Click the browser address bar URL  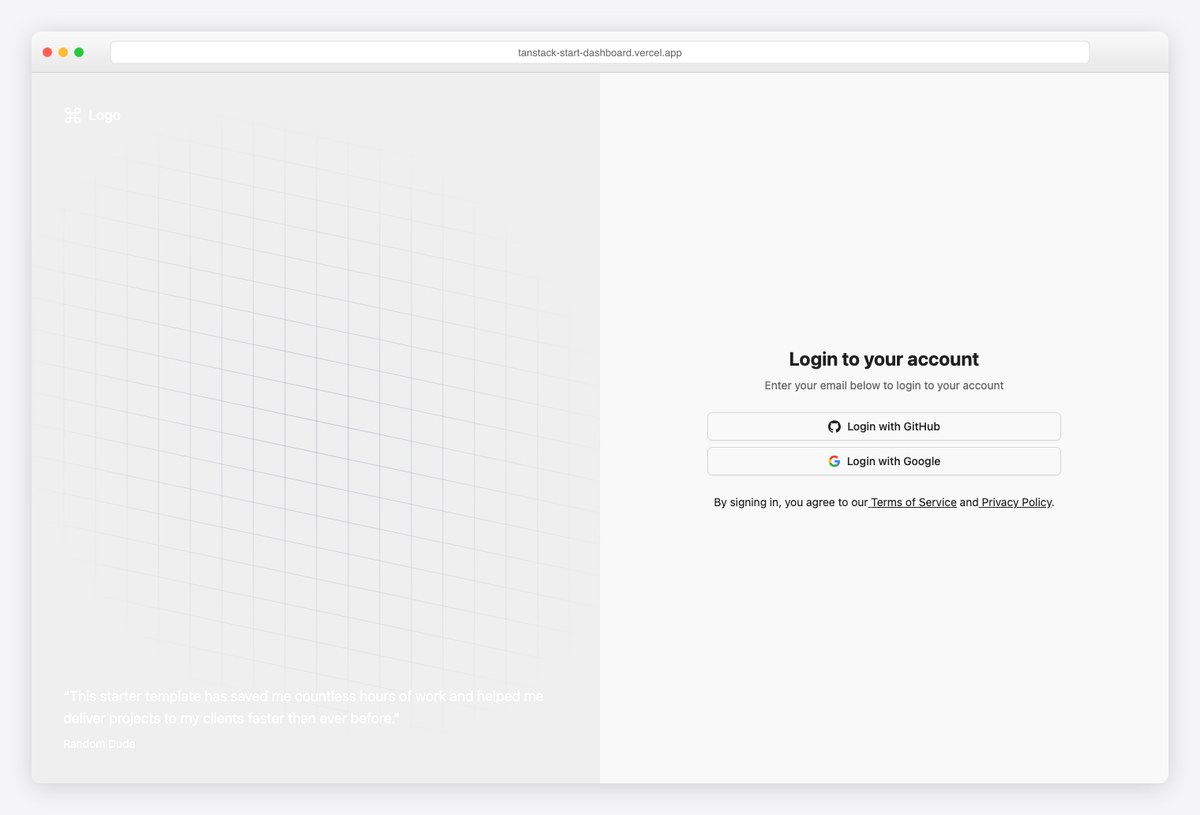(x=600, y=53)
